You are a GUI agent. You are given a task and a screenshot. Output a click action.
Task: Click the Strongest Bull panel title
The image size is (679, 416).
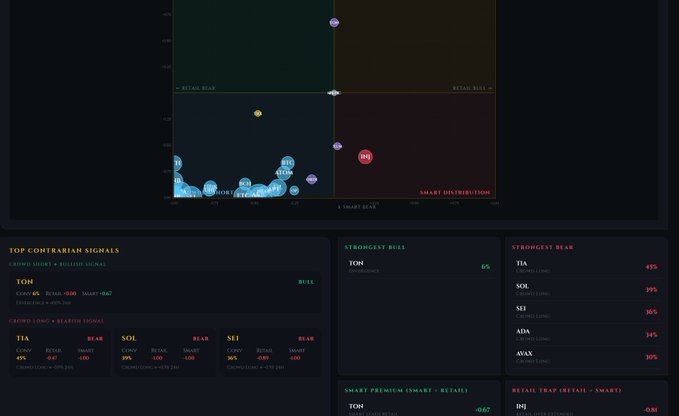[375, 247]
